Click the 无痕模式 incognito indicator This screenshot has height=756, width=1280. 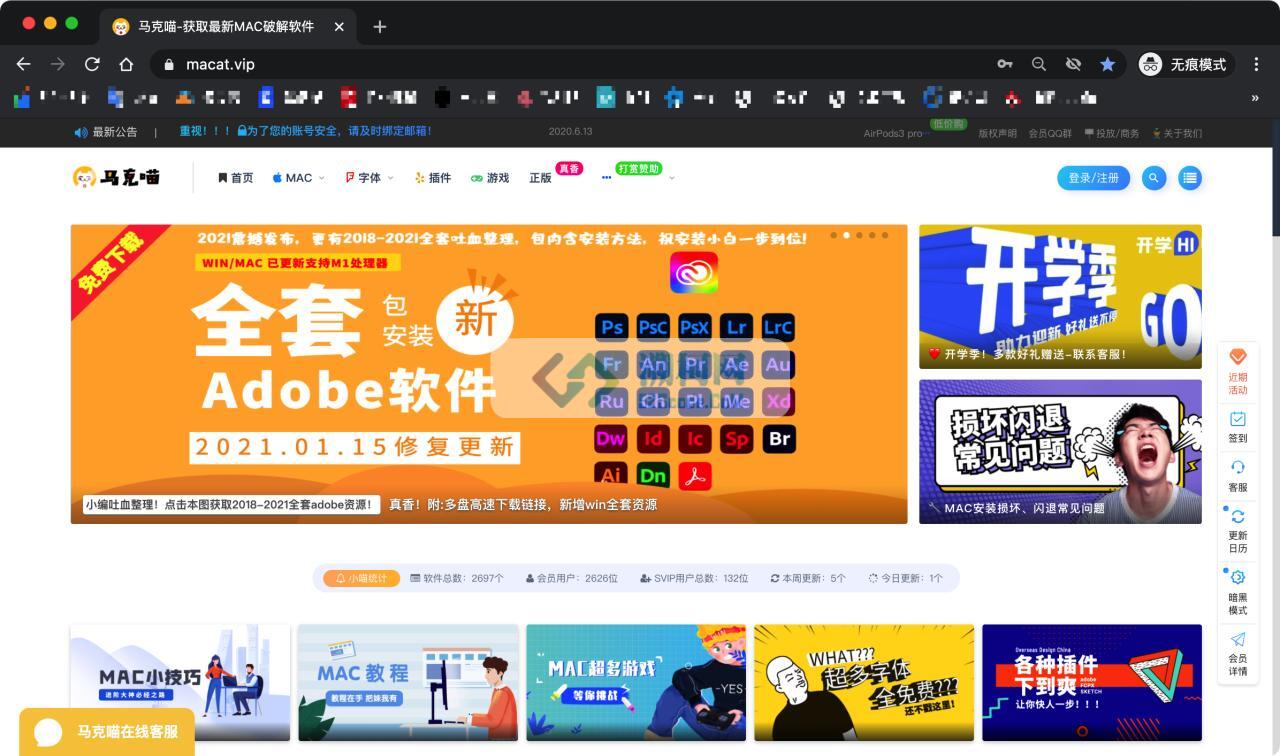[1186, 64]
